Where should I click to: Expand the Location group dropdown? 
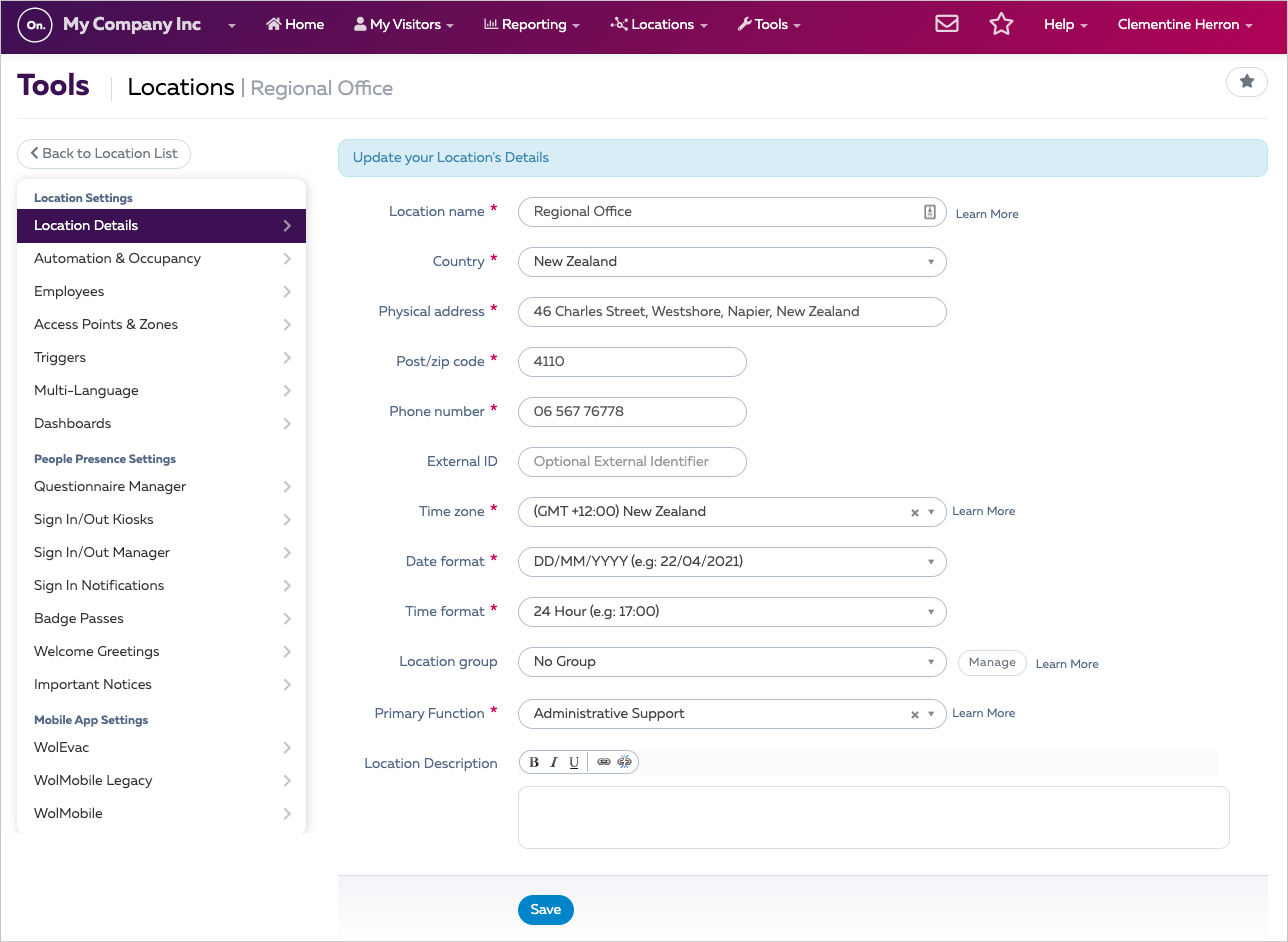(933, 662)
